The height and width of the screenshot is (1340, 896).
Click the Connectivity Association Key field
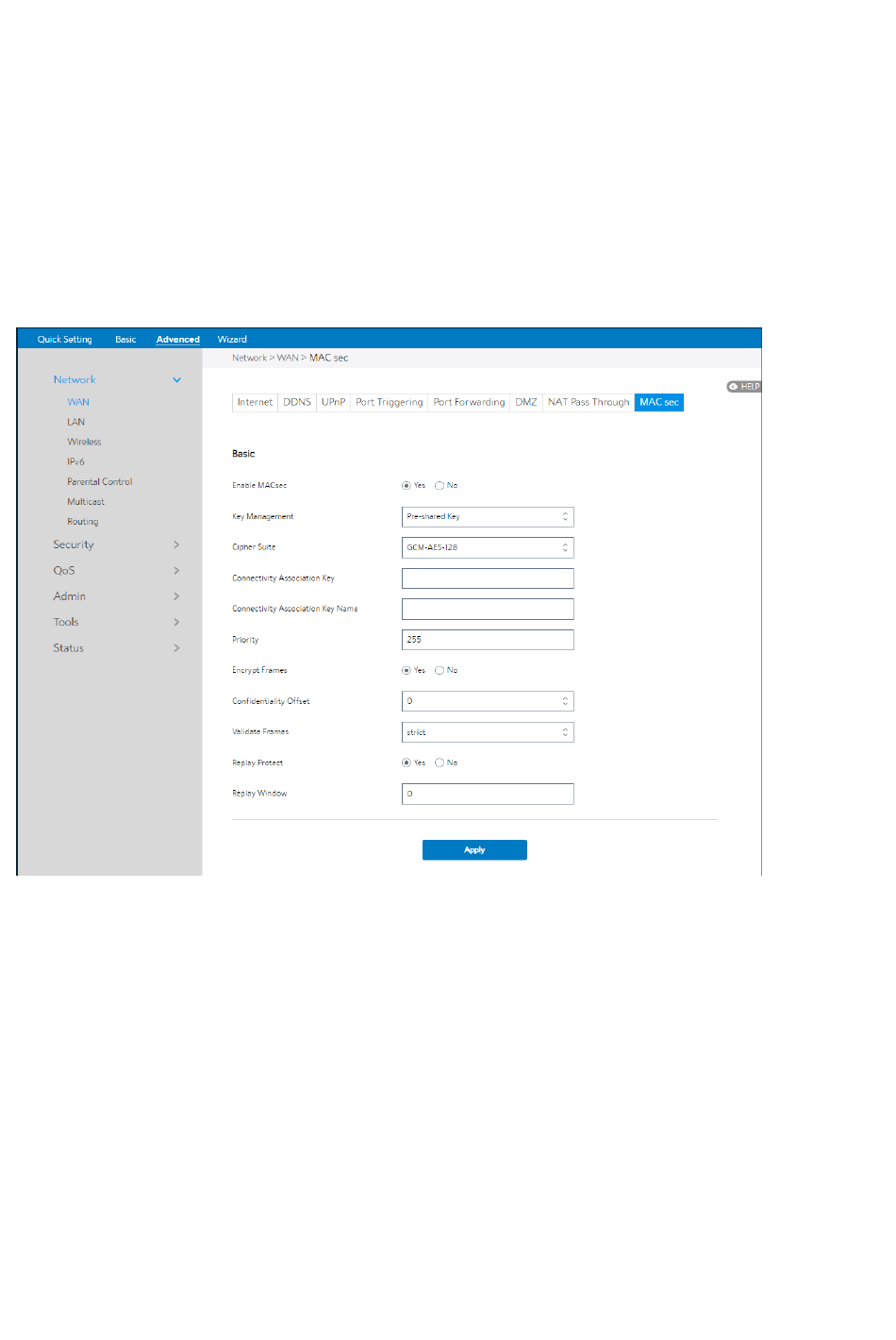click(x=487, y=578)
